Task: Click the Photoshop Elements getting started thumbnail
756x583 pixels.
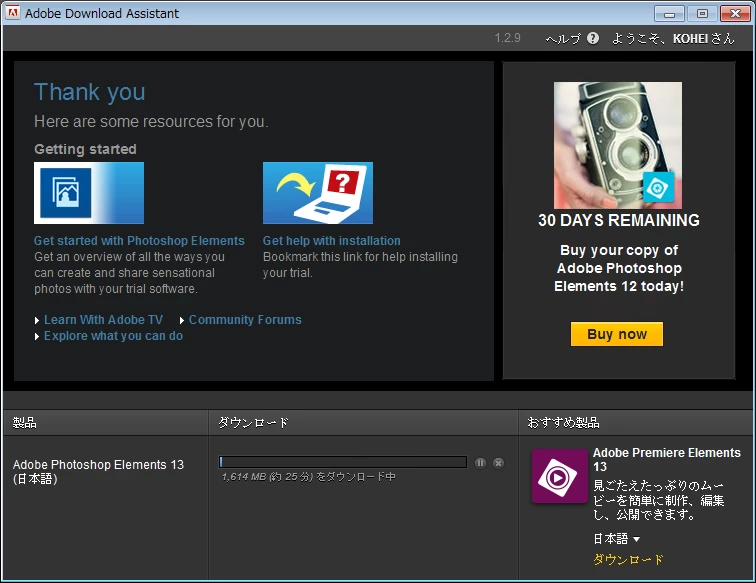Action: pos(89,193)
